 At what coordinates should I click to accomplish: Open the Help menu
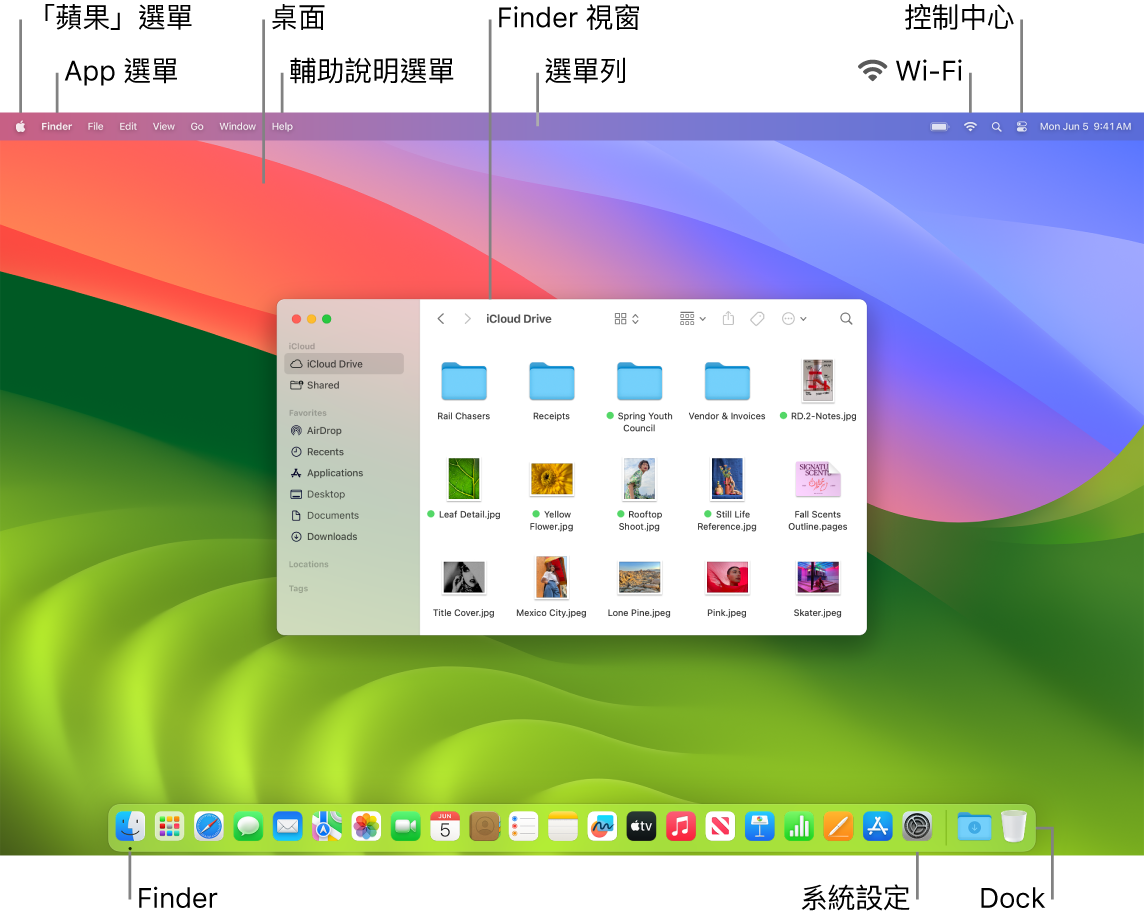[x=282, y=126]
